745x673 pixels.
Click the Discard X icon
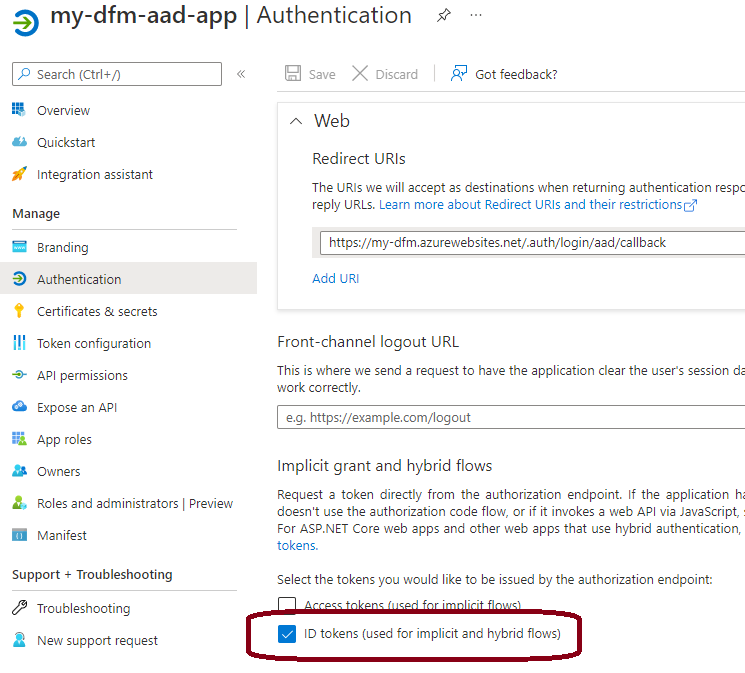pyautogui.click(x=360, y=74)
